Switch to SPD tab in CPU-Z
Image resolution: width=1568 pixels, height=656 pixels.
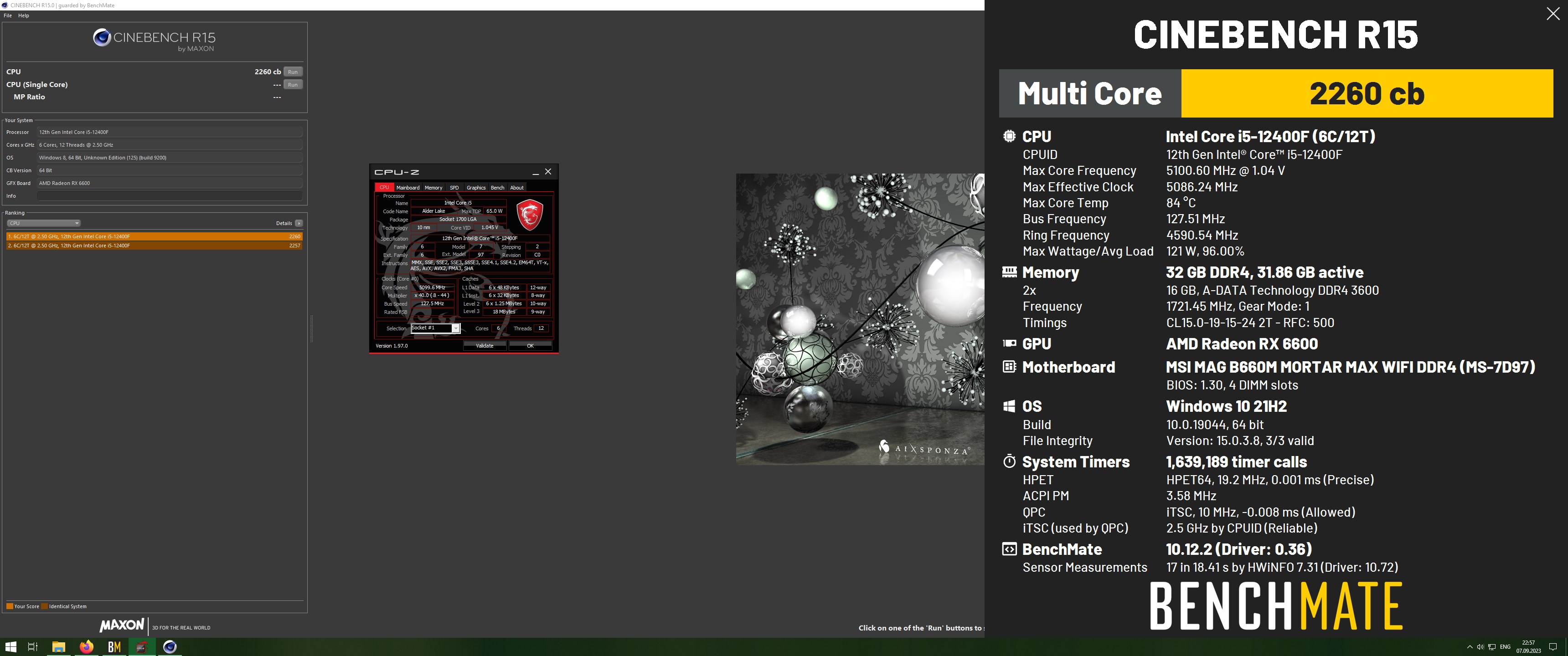(x=454, y=187)
